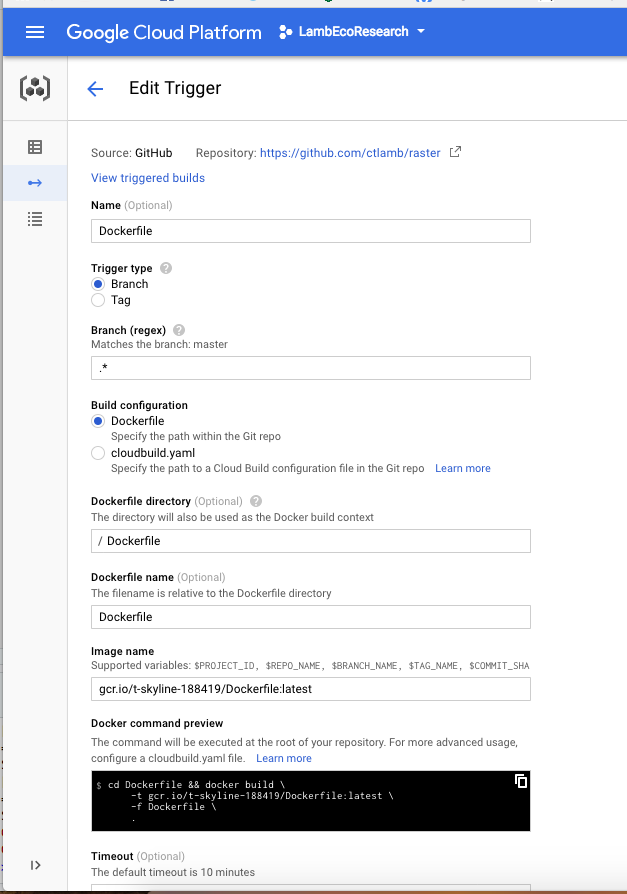
Task: Click the Supported variables helper text
Action: [310, 665]
